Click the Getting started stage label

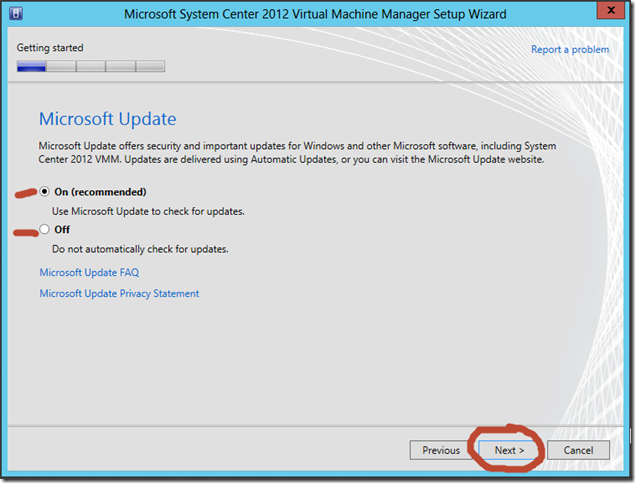pyautogui.click(x=50, y=48)
